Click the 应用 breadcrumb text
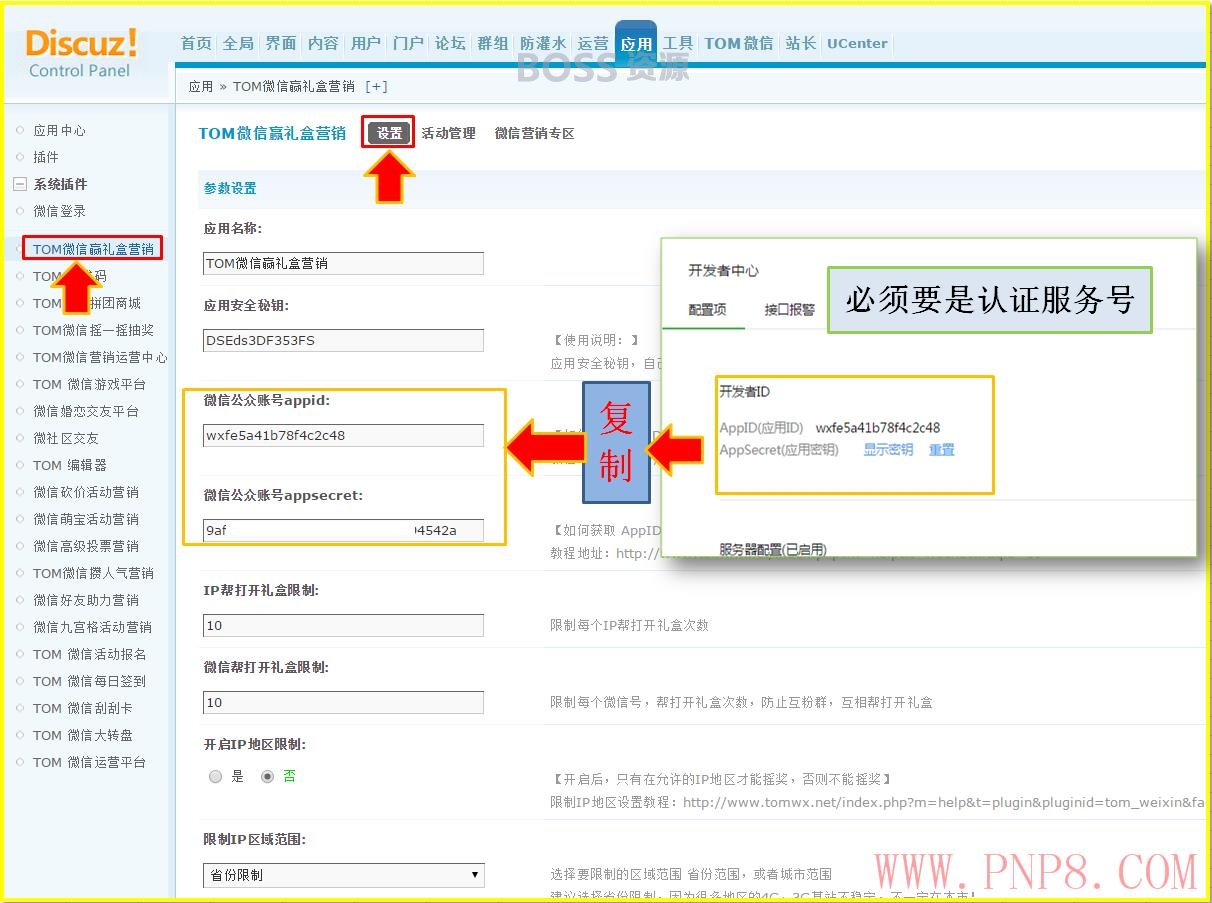The image size is (1212, 903). tap(201, 86)
